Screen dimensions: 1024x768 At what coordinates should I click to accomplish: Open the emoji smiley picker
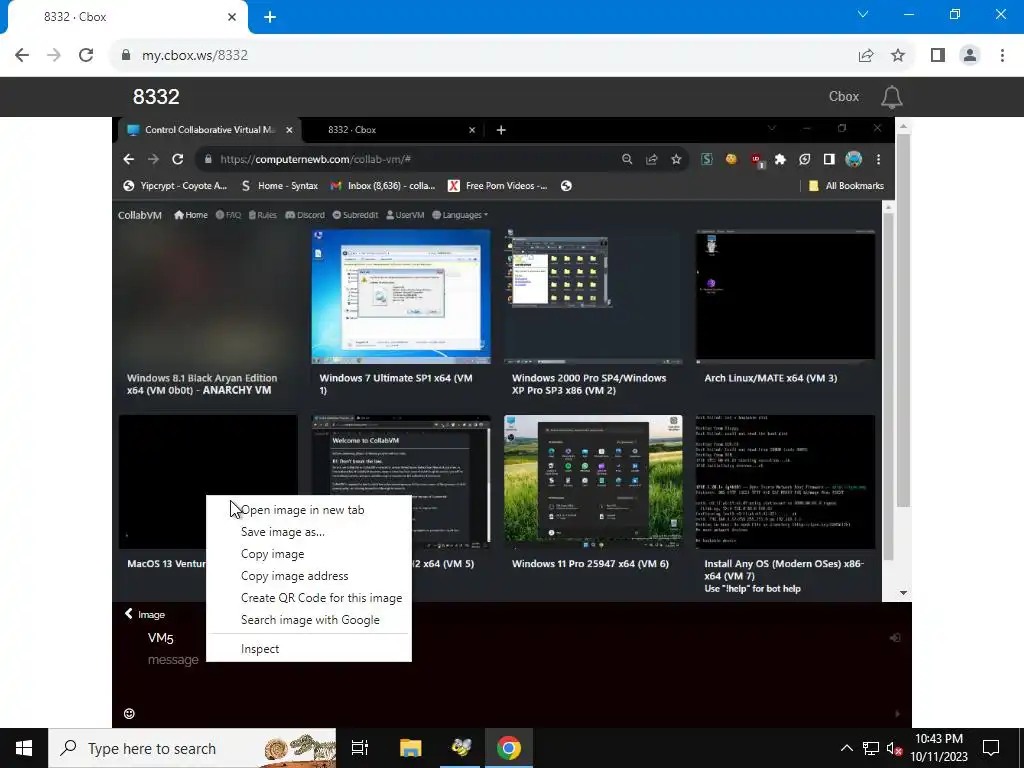click(x=129, y=714)
